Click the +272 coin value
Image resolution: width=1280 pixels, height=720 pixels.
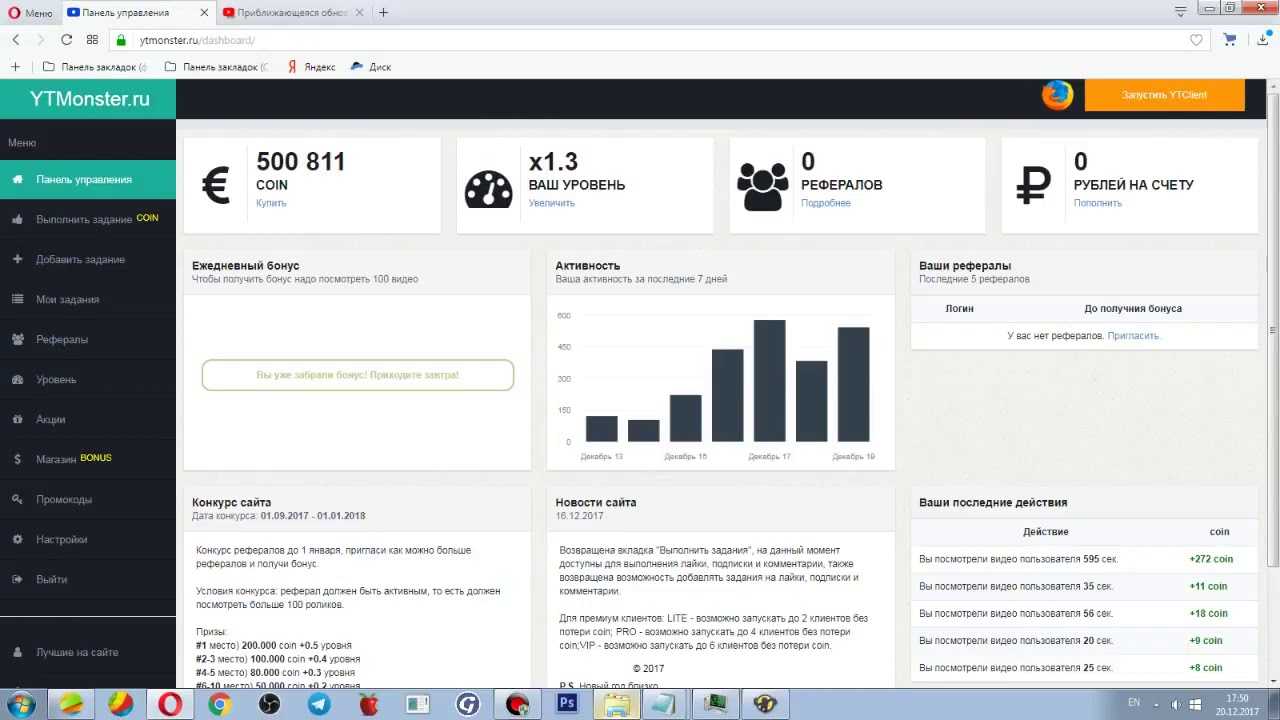(1211, 559)
